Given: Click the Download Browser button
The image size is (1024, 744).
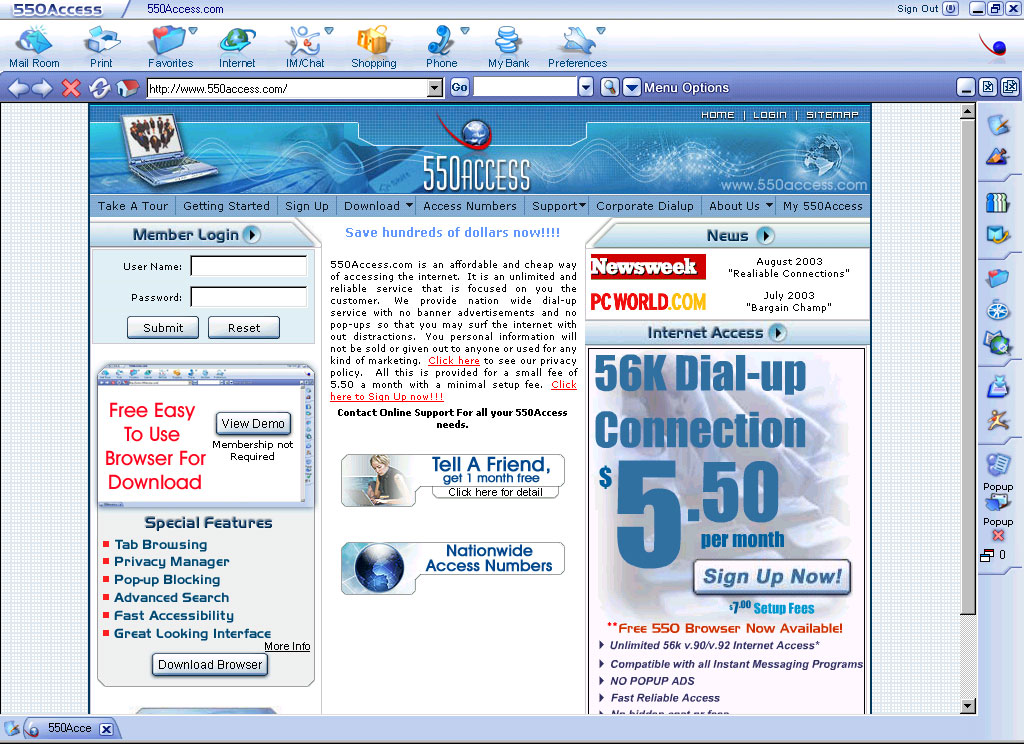Looking at the screenshot, I should (x=210, y=664).
